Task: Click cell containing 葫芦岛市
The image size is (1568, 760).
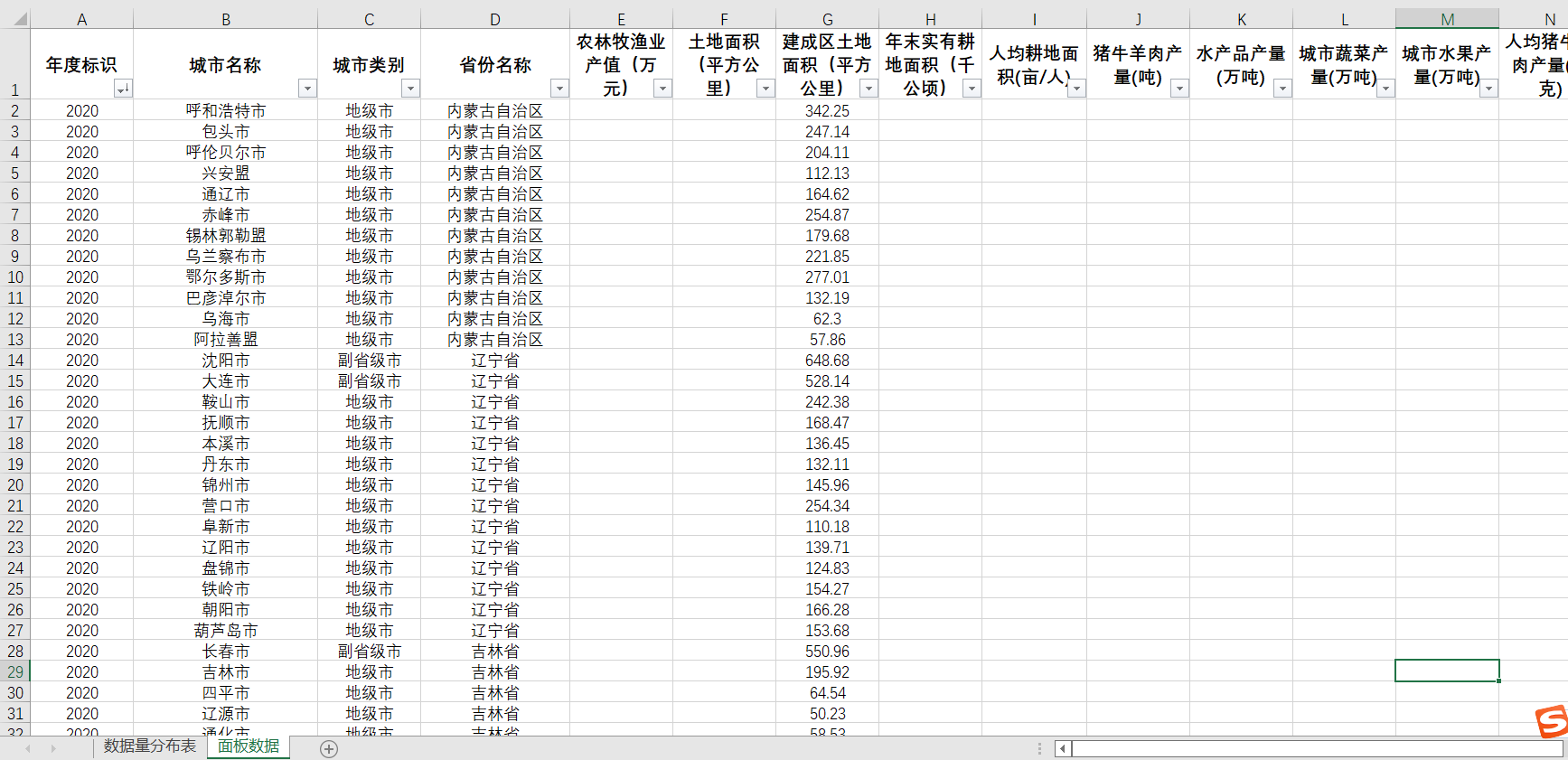Action: pyautogui.click(x=225, y=631)
